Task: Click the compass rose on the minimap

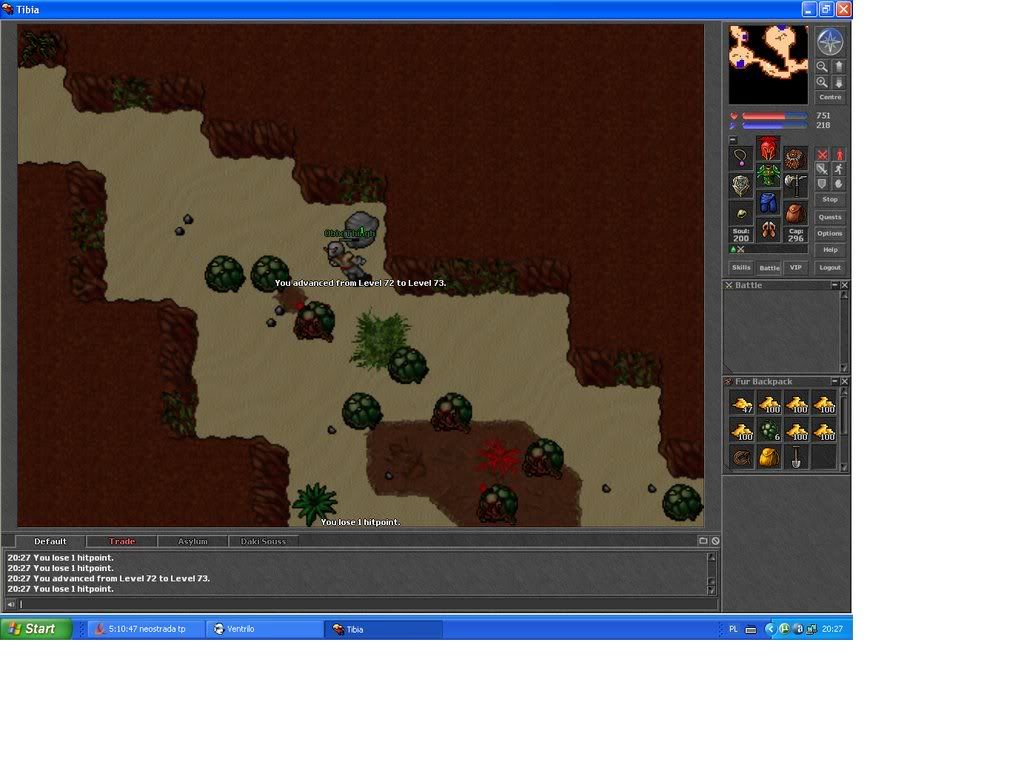Action: coord(830,42)
